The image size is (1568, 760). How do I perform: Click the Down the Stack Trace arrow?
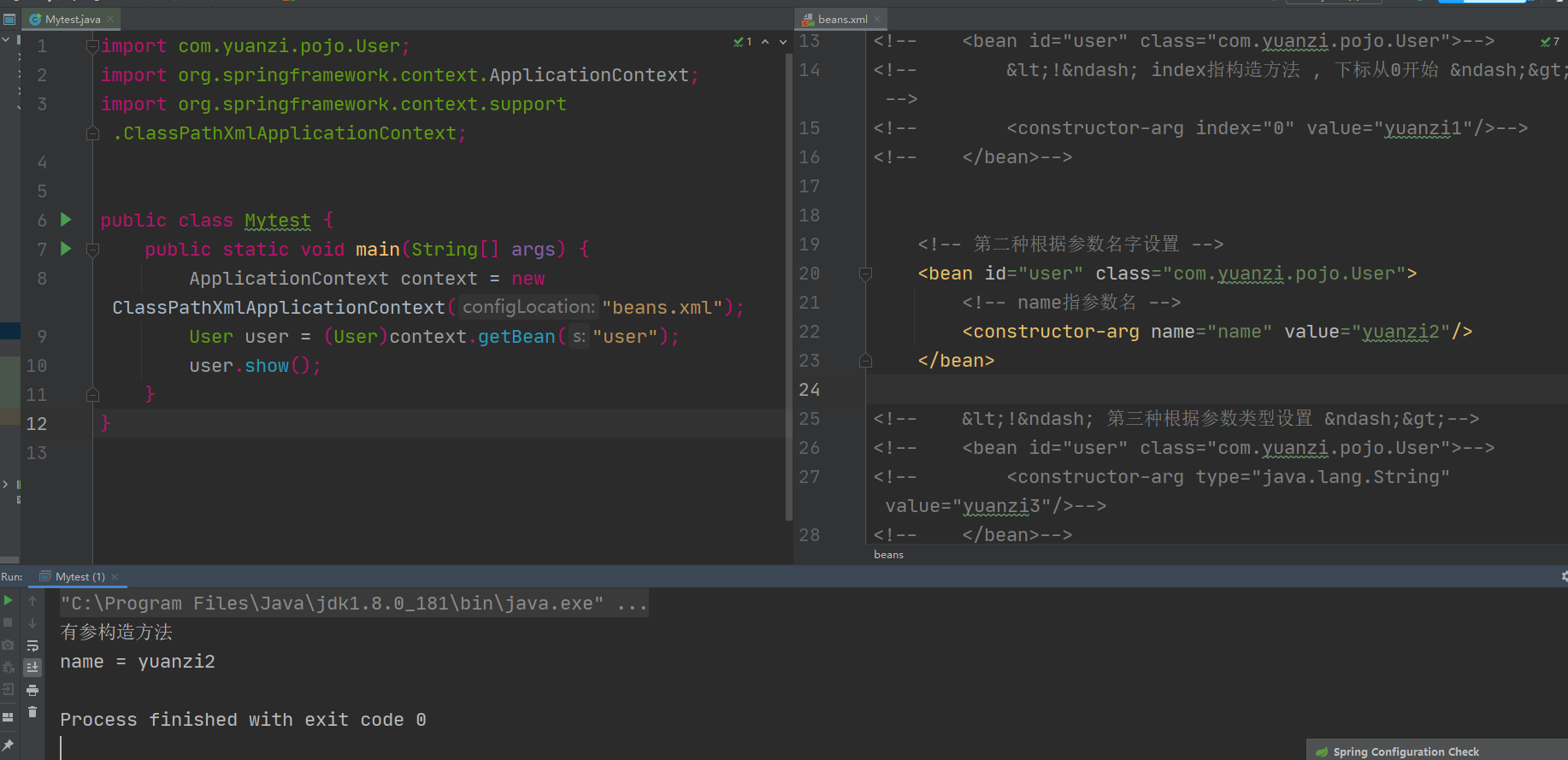(x=32, y=622)
